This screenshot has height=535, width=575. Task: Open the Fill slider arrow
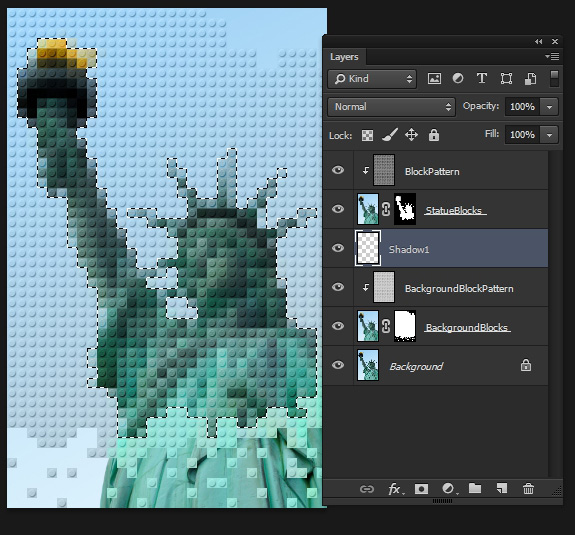click(549, 135)
